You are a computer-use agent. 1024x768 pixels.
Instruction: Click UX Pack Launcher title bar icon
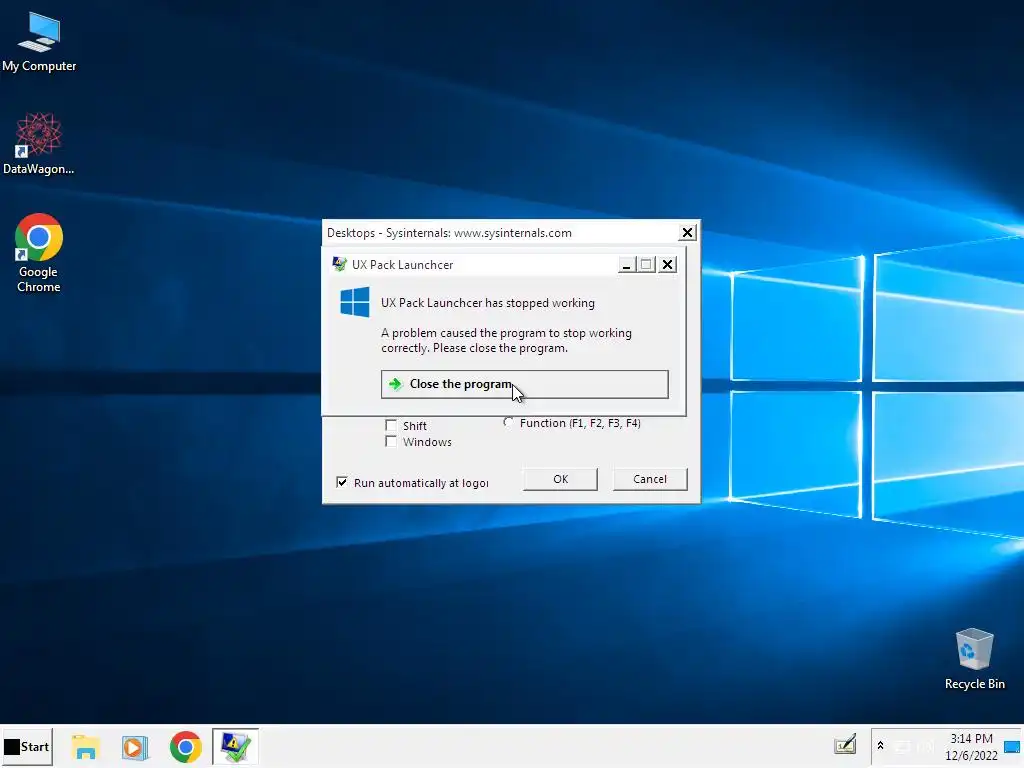click(339, 264)
